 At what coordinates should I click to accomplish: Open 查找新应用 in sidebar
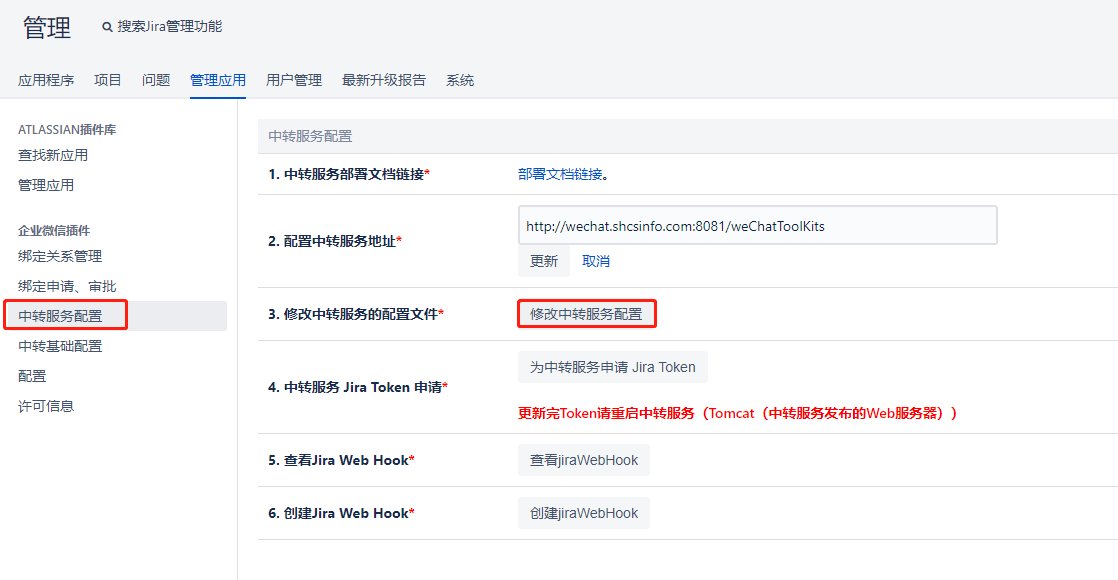coord(53,155)
